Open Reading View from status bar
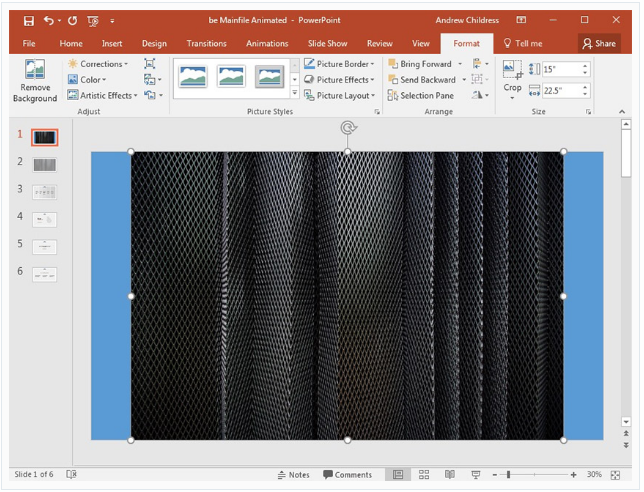This screenshot has width=644, height=492. pos(450,475)
